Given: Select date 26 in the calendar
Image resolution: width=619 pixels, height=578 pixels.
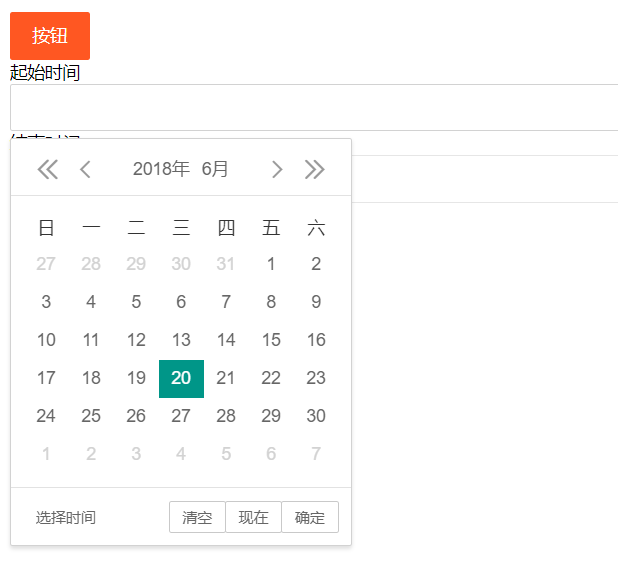Looking at the screenshot, I should [x=136, y=416].
